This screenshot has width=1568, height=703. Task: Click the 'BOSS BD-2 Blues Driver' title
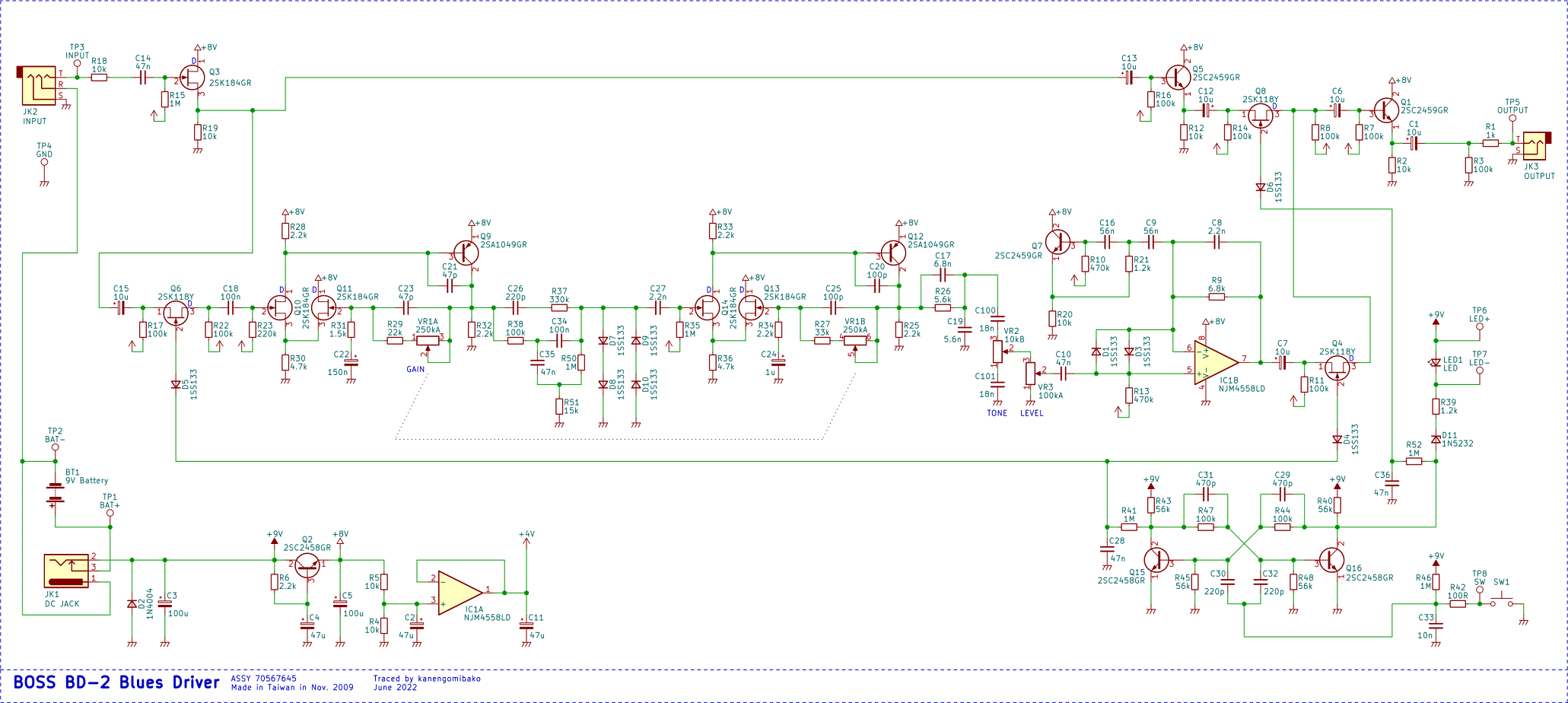[116, 682]
